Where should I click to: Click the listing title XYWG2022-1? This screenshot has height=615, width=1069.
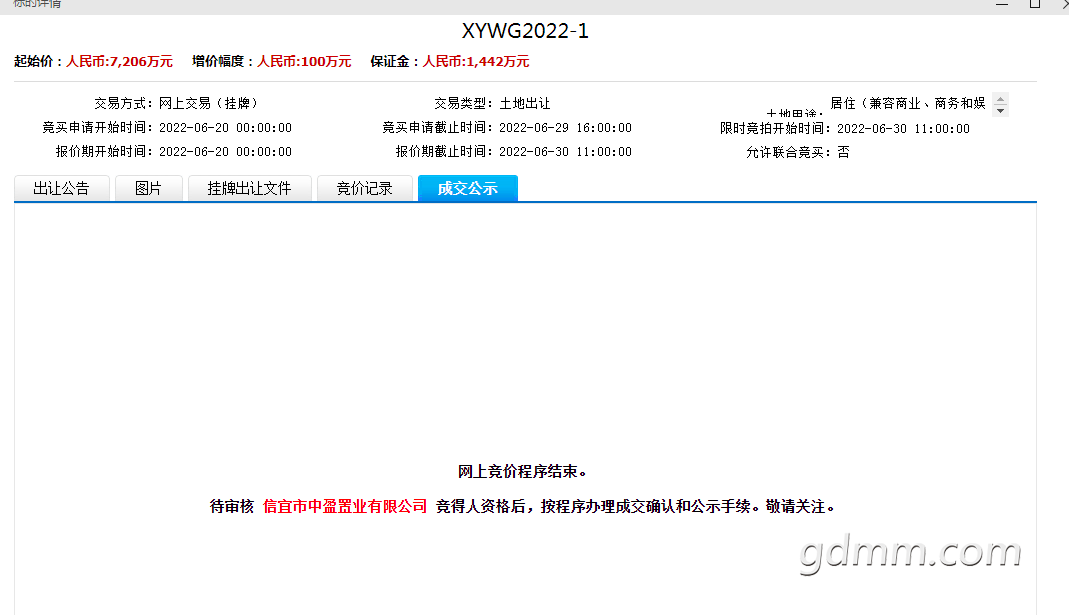point(525,31)
